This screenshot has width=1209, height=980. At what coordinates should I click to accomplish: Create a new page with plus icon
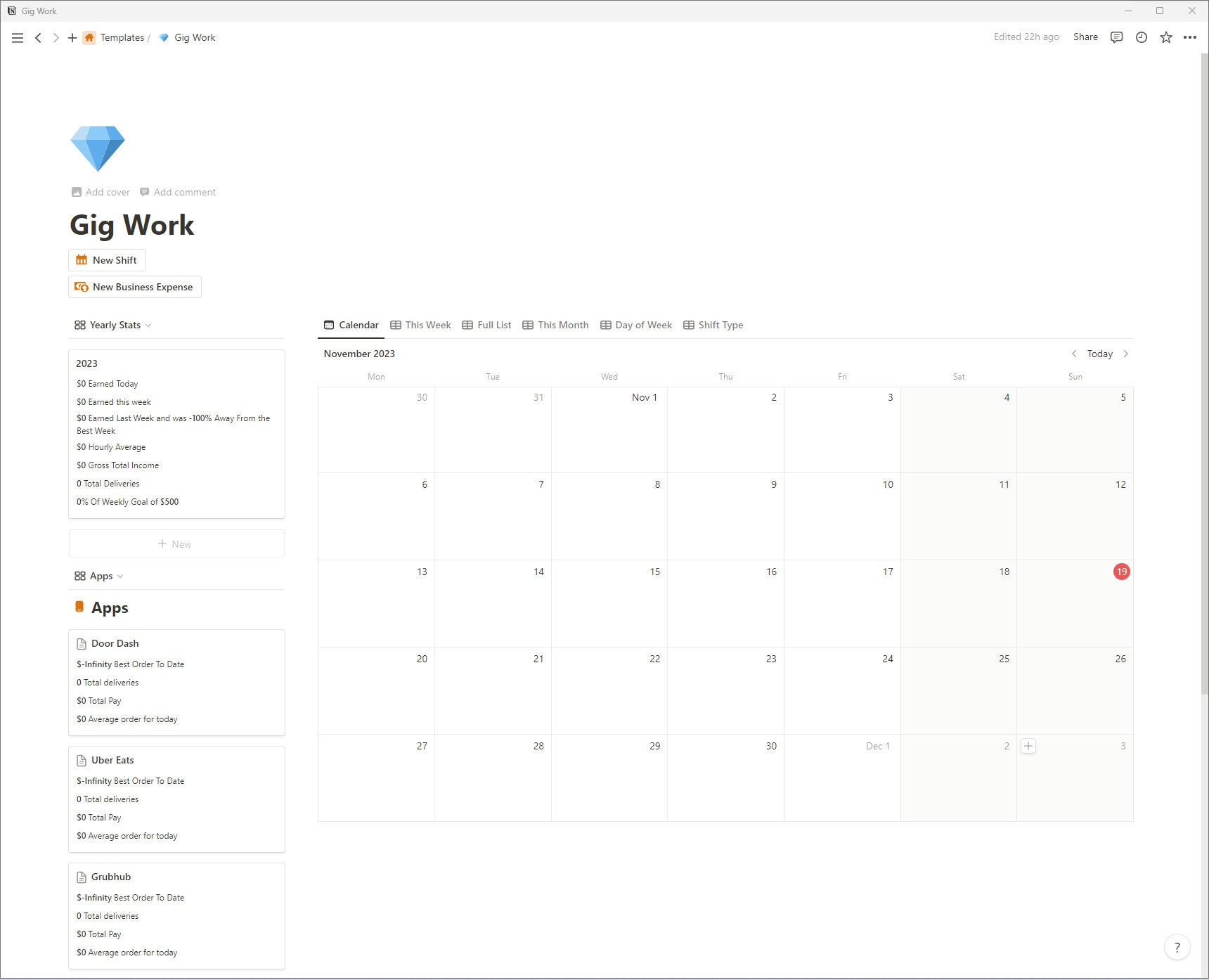72,37
